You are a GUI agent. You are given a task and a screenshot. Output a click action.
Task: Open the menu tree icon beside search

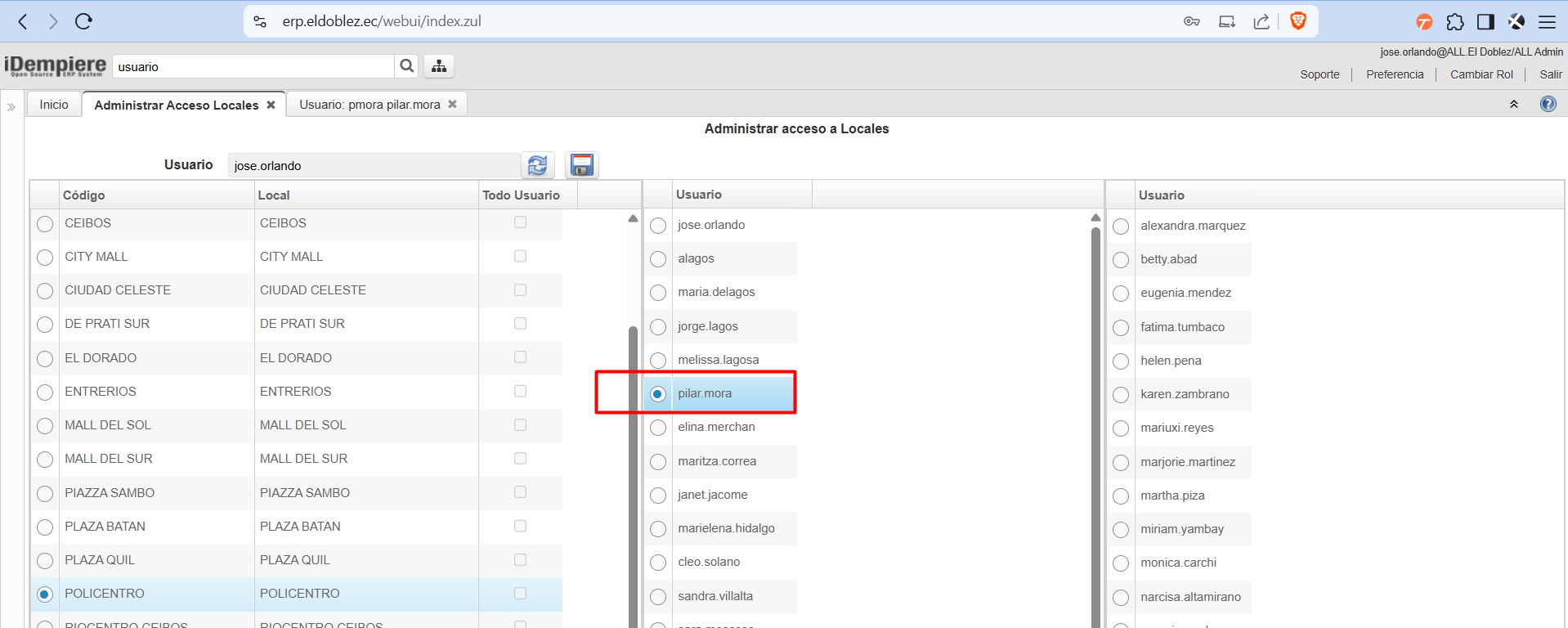[439, 66]
